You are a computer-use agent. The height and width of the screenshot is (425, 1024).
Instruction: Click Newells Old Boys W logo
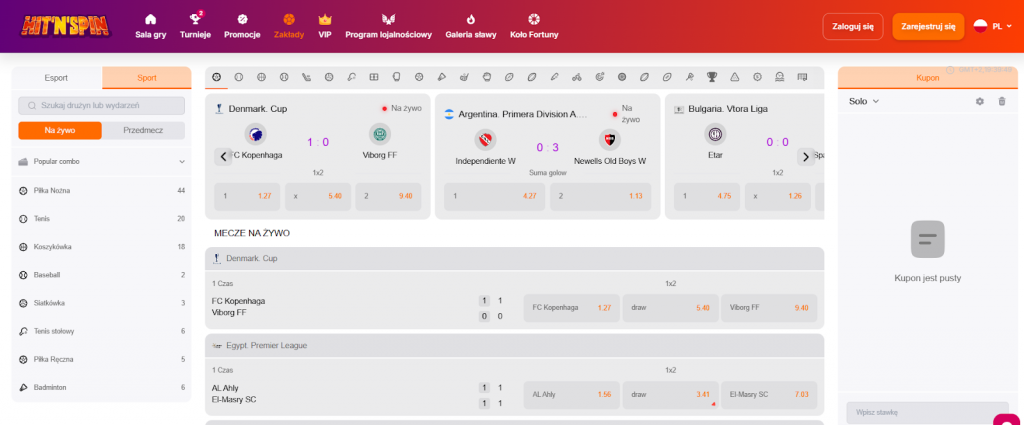click(609, 139)
